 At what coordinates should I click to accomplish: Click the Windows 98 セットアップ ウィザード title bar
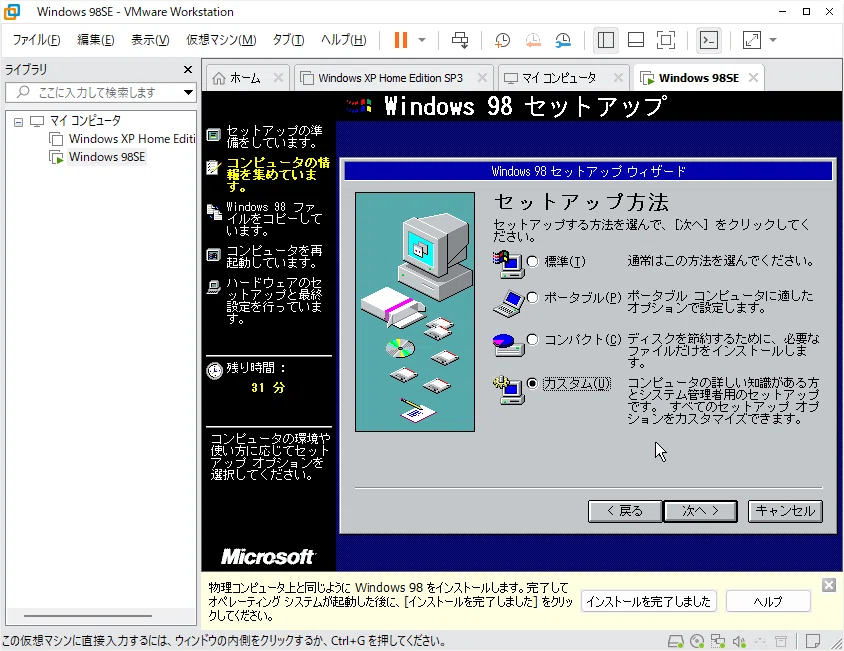point(588,171)
